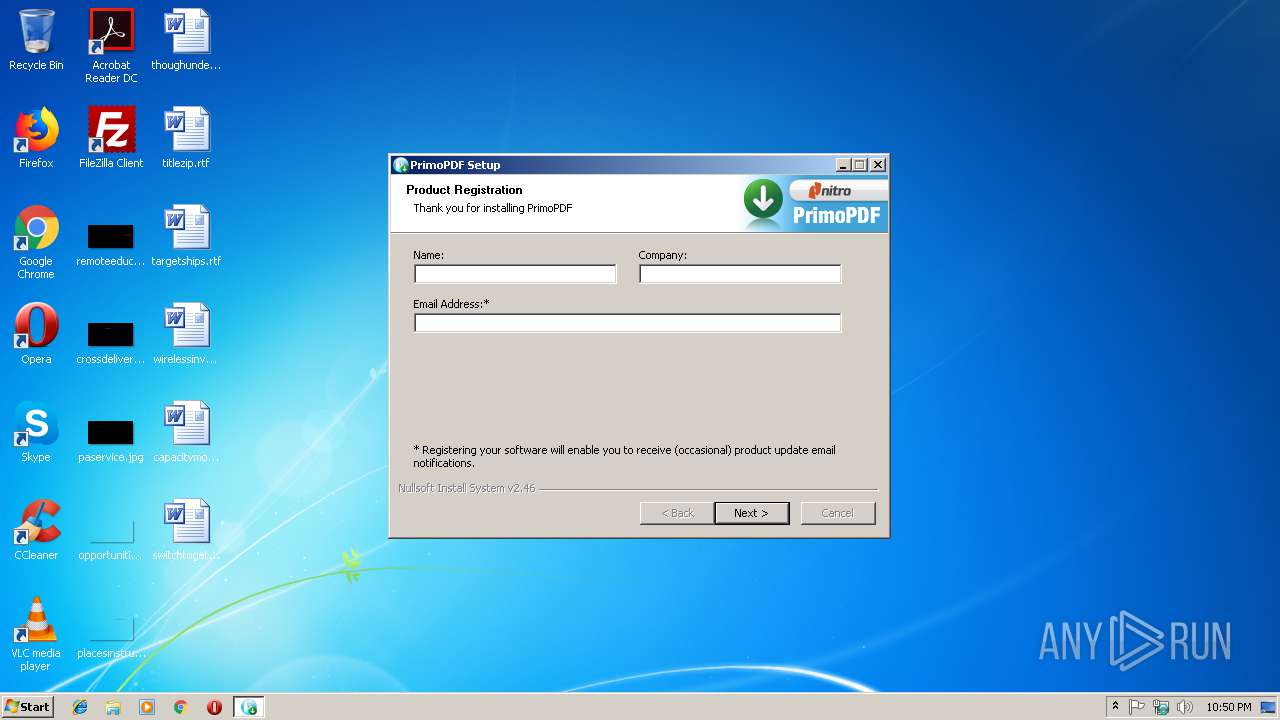Select remoteeduc... black thumbnail file
Viewport: 1280px width, 720px height.
(111, 243)
